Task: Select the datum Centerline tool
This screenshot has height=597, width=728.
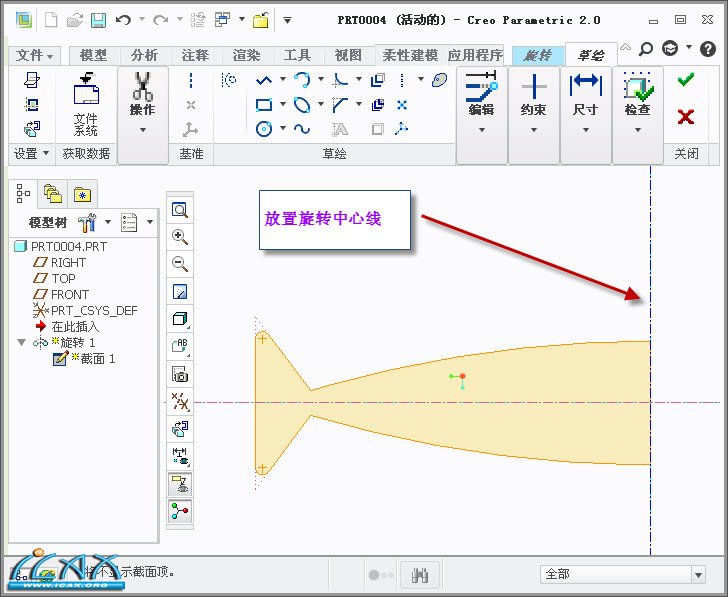Action: [x=191, y=80]
